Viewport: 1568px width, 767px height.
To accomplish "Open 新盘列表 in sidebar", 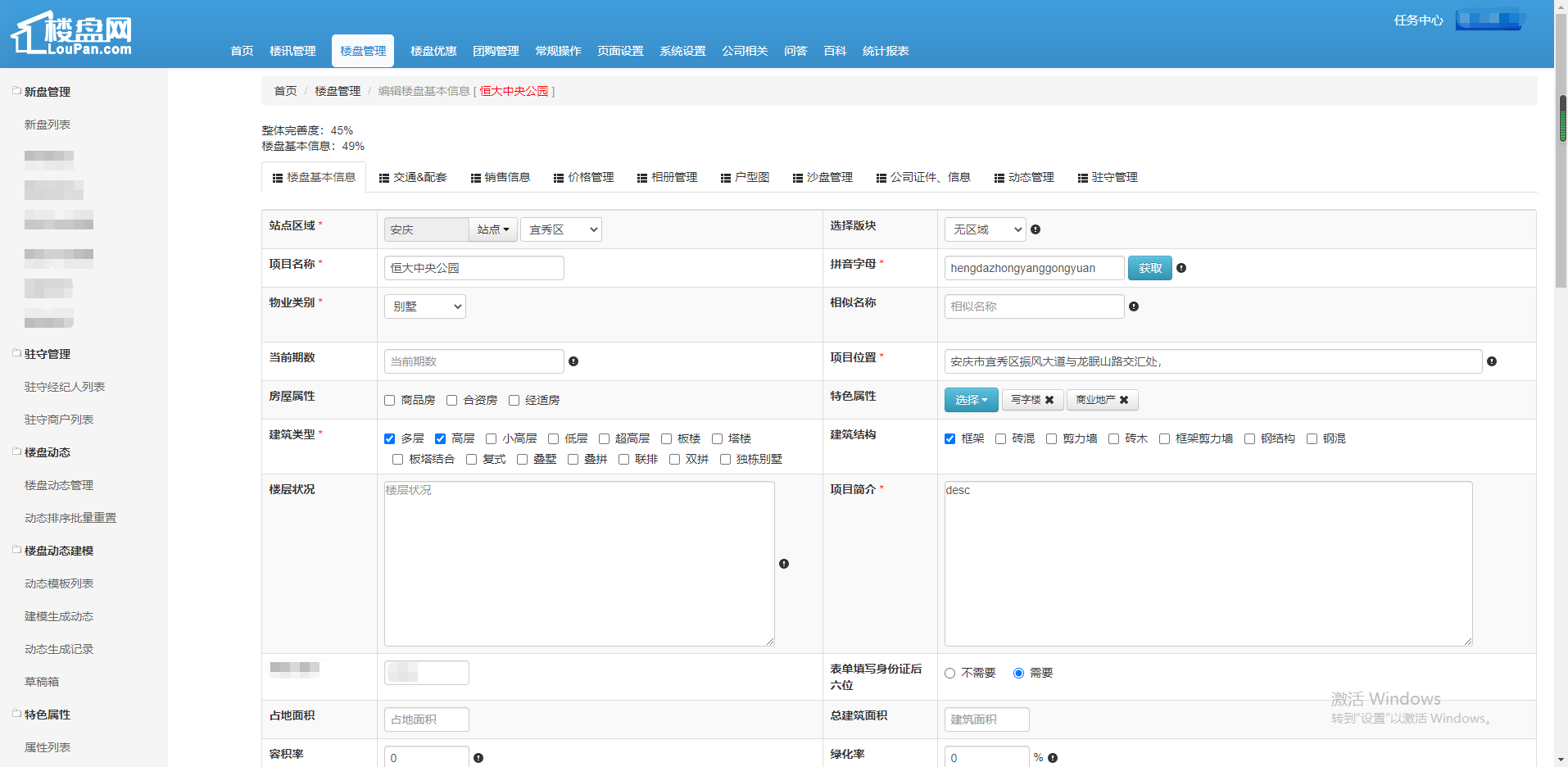I will point(48,125).
